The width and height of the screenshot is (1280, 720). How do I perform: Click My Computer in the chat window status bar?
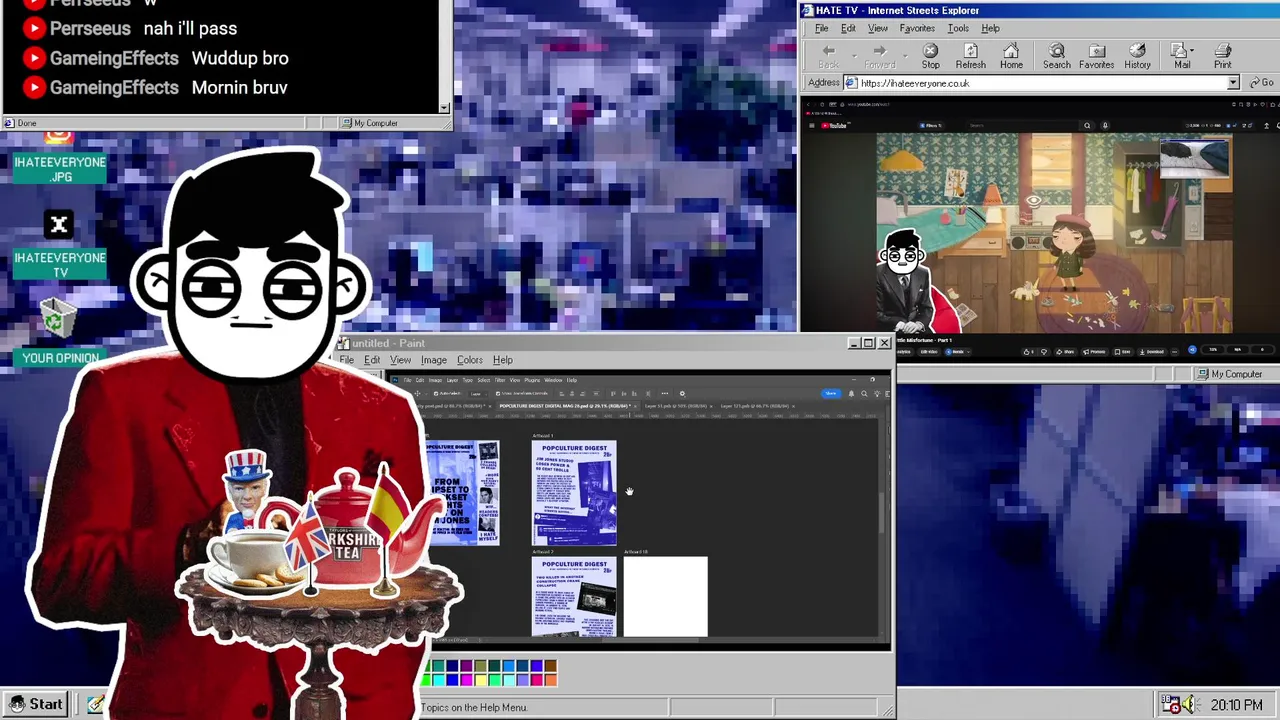coord(369,123)
